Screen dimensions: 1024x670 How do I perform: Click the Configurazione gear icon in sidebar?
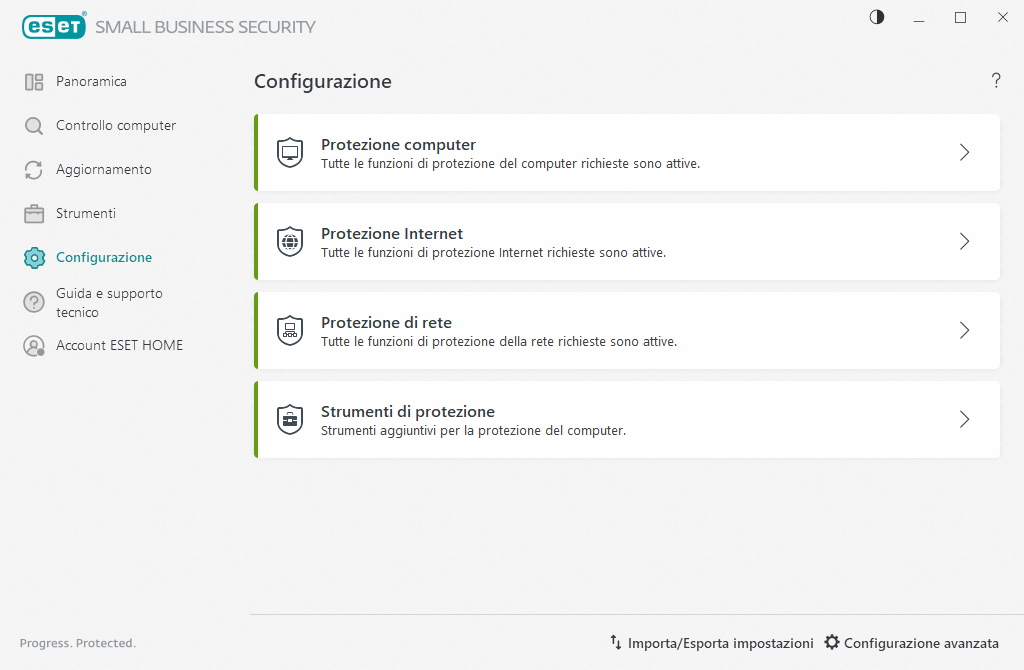pyautogui.click(x=33, y=257)
